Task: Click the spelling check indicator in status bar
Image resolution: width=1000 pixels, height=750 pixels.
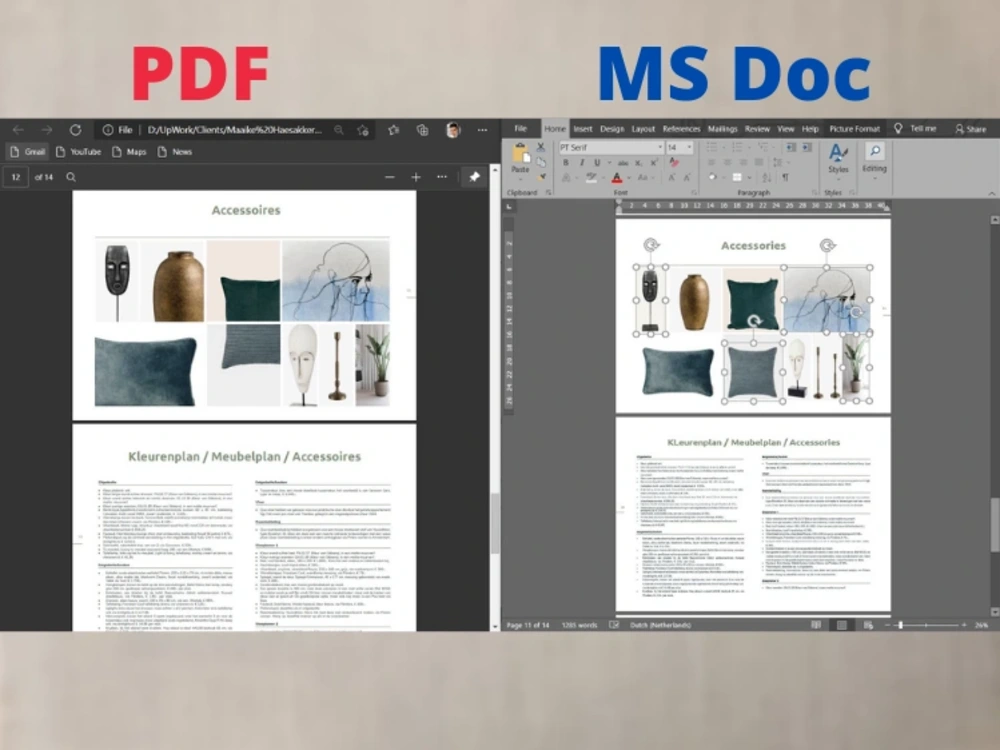Action: click(x=612, y=624)
